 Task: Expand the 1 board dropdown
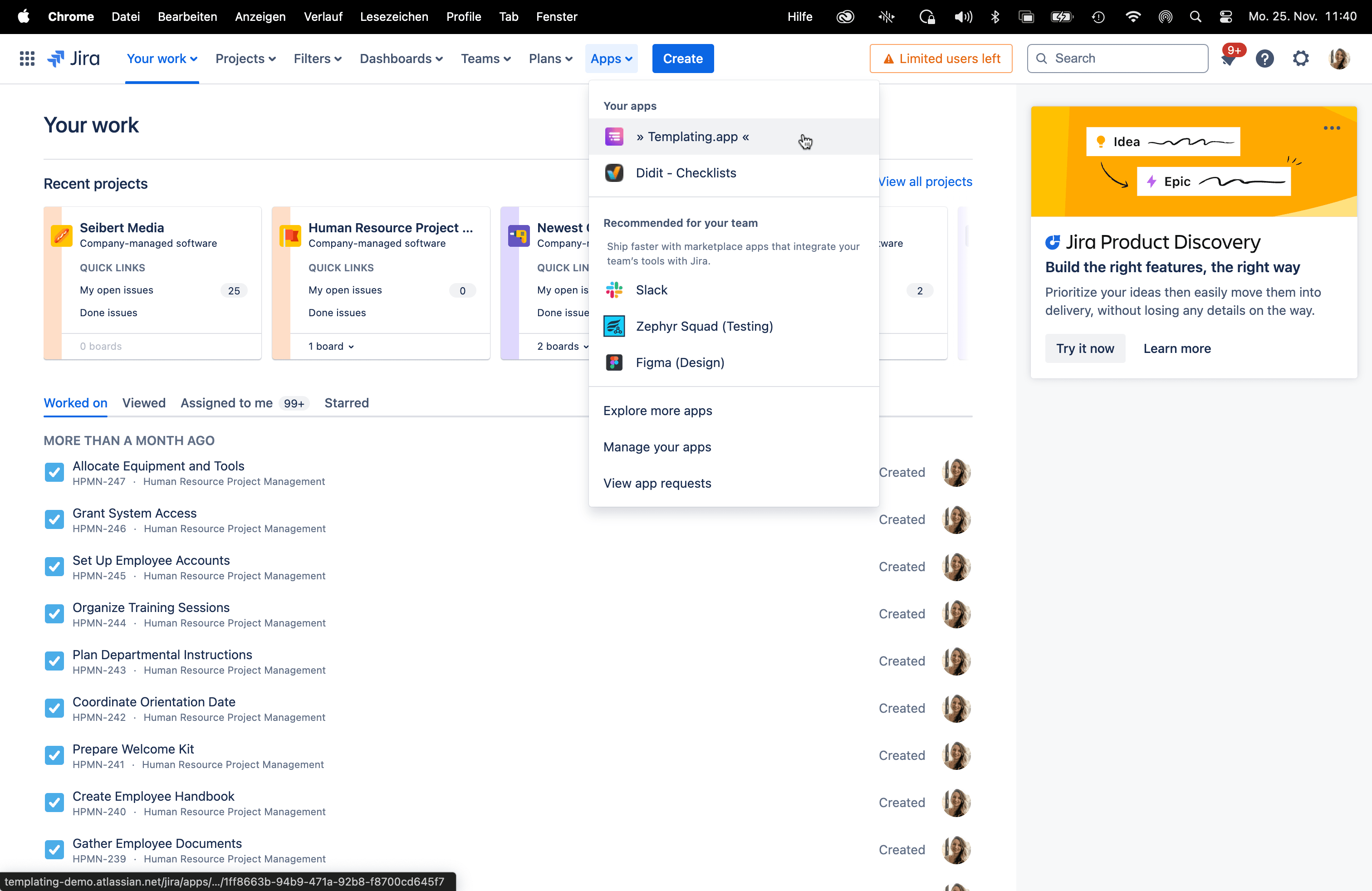click(x=331, y=346)
